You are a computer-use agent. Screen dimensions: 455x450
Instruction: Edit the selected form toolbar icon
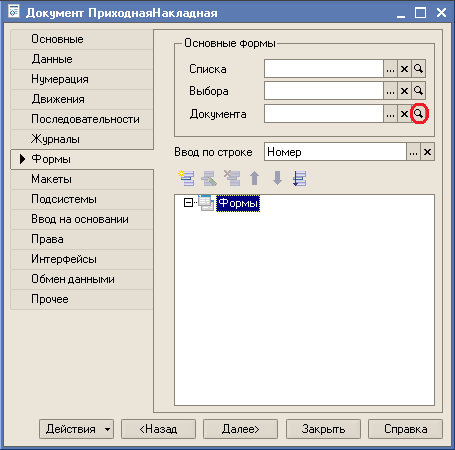209,178
